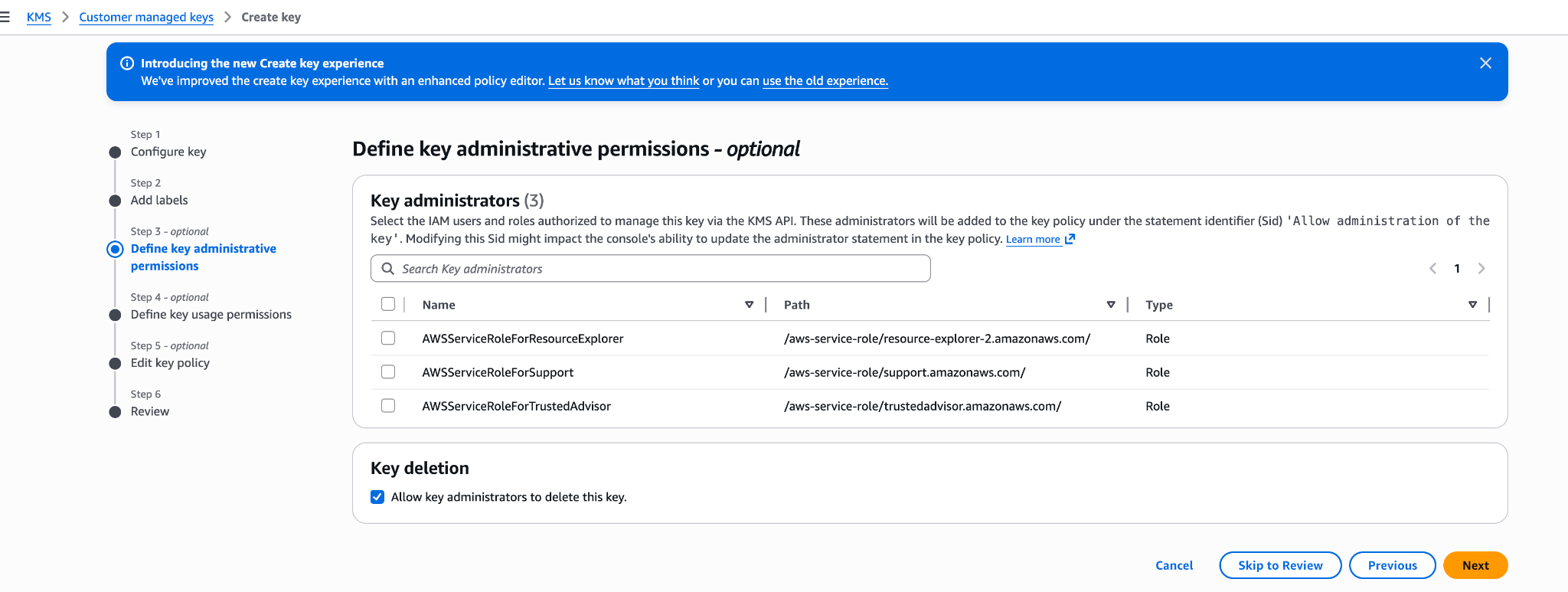Click the search magnifier icon
Screen dimensions: 1568x592
[388, 269]
